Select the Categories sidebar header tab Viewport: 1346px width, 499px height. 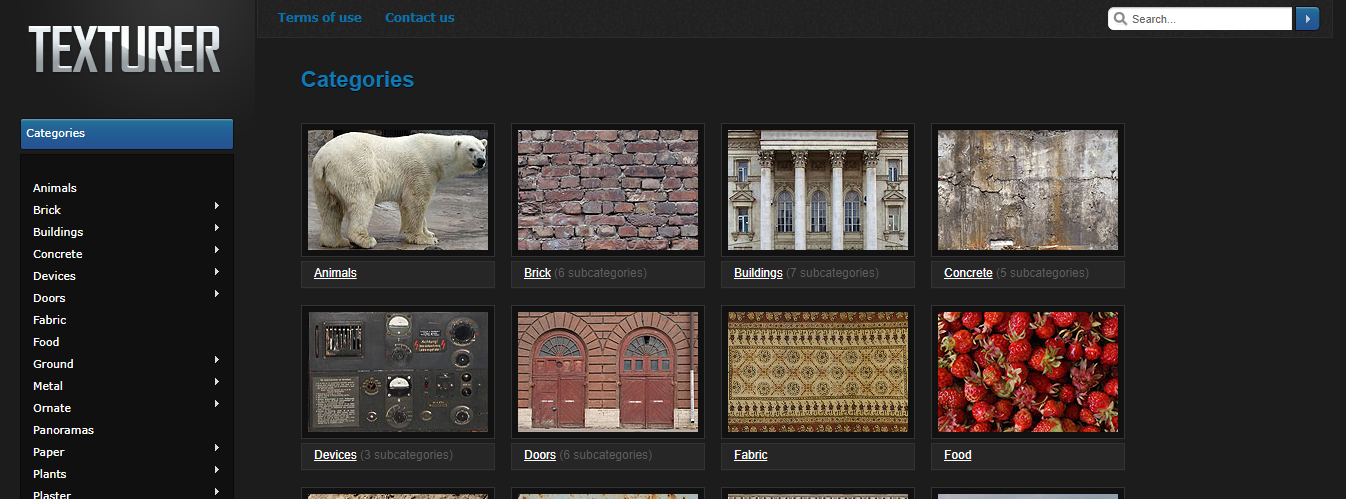pos(127,134)
